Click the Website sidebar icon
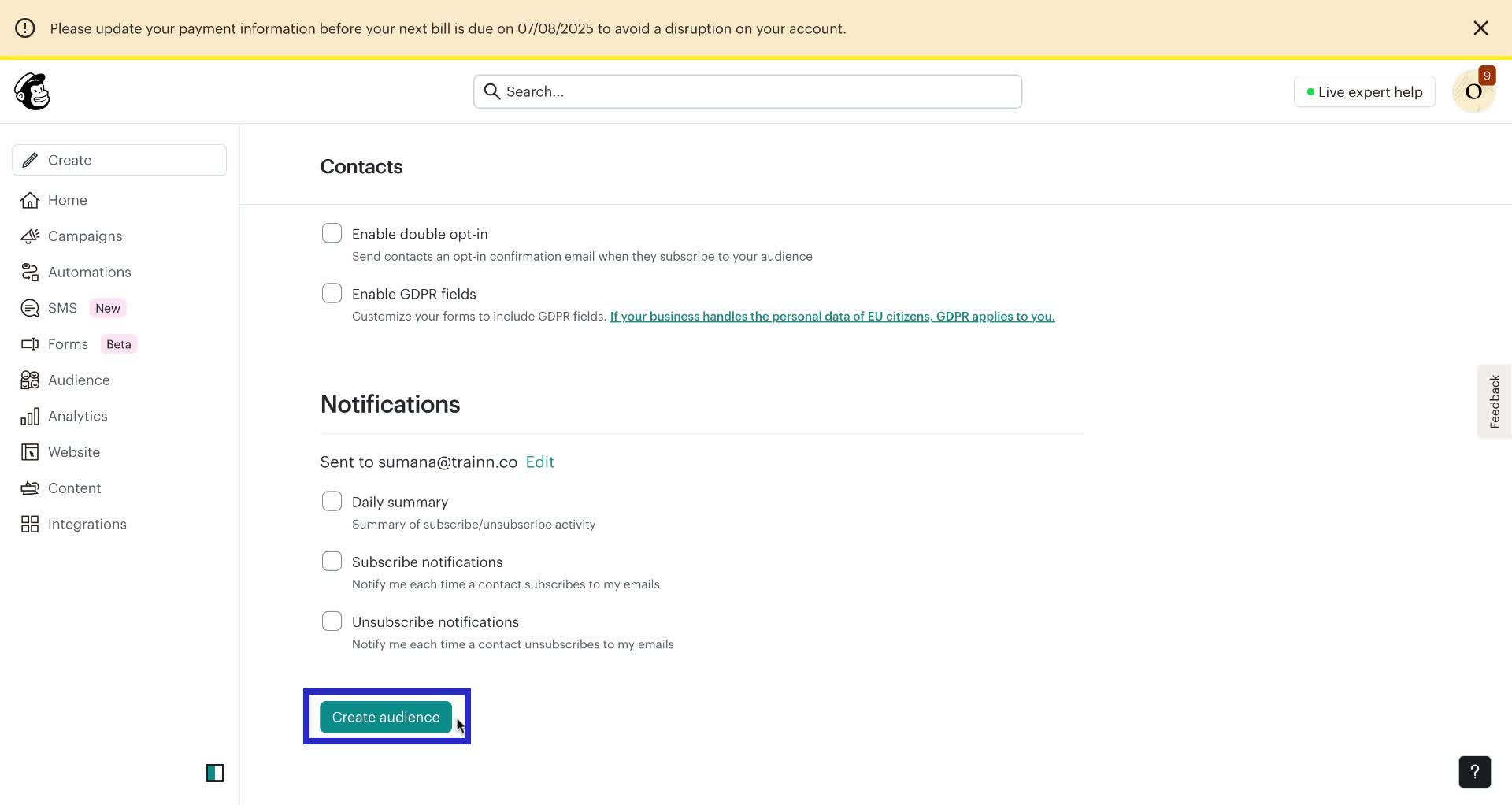This screenshot has width=1512, height=805. [x=29, y=451]
